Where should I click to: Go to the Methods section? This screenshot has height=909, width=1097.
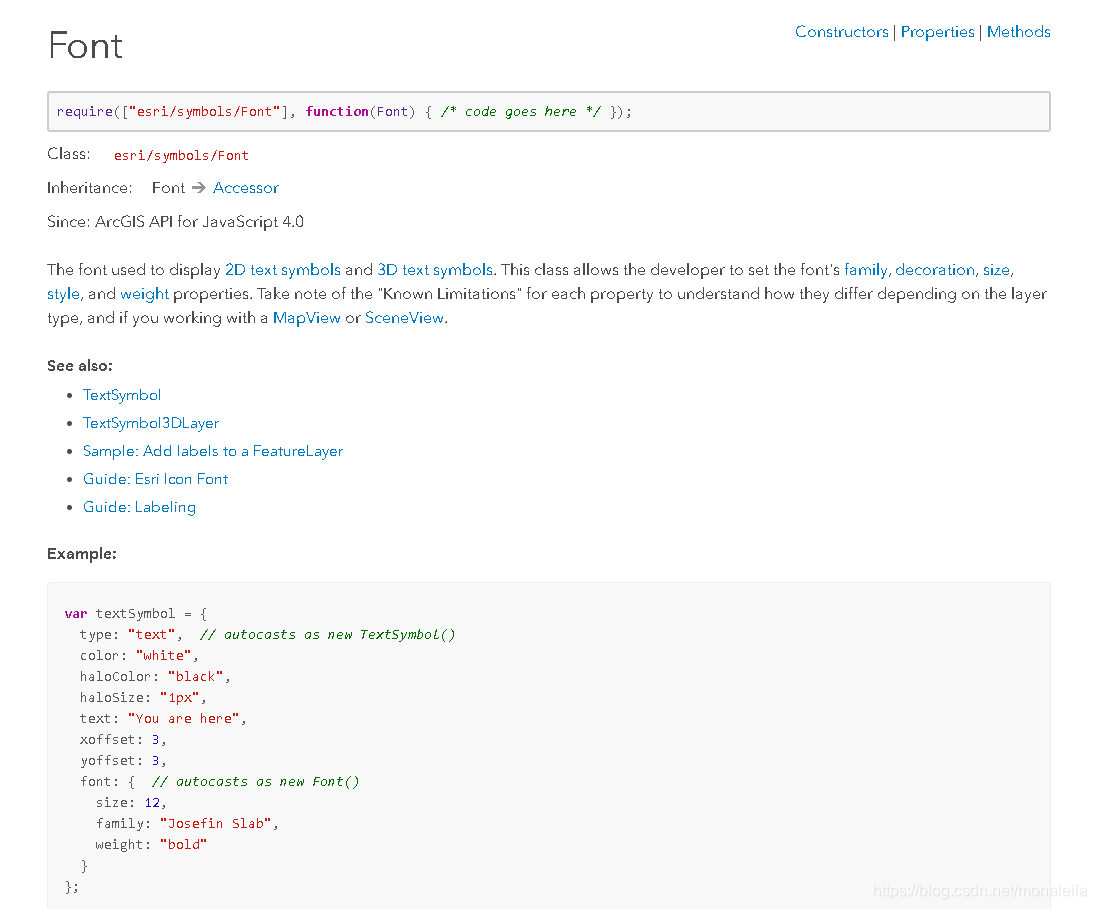click(1019, 32)
